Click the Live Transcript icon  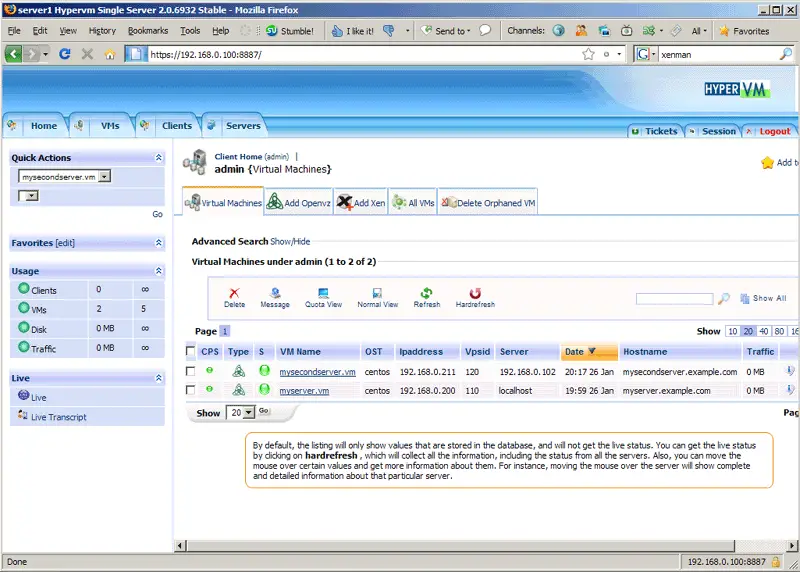pyautogui.click(x=22, y=415)
